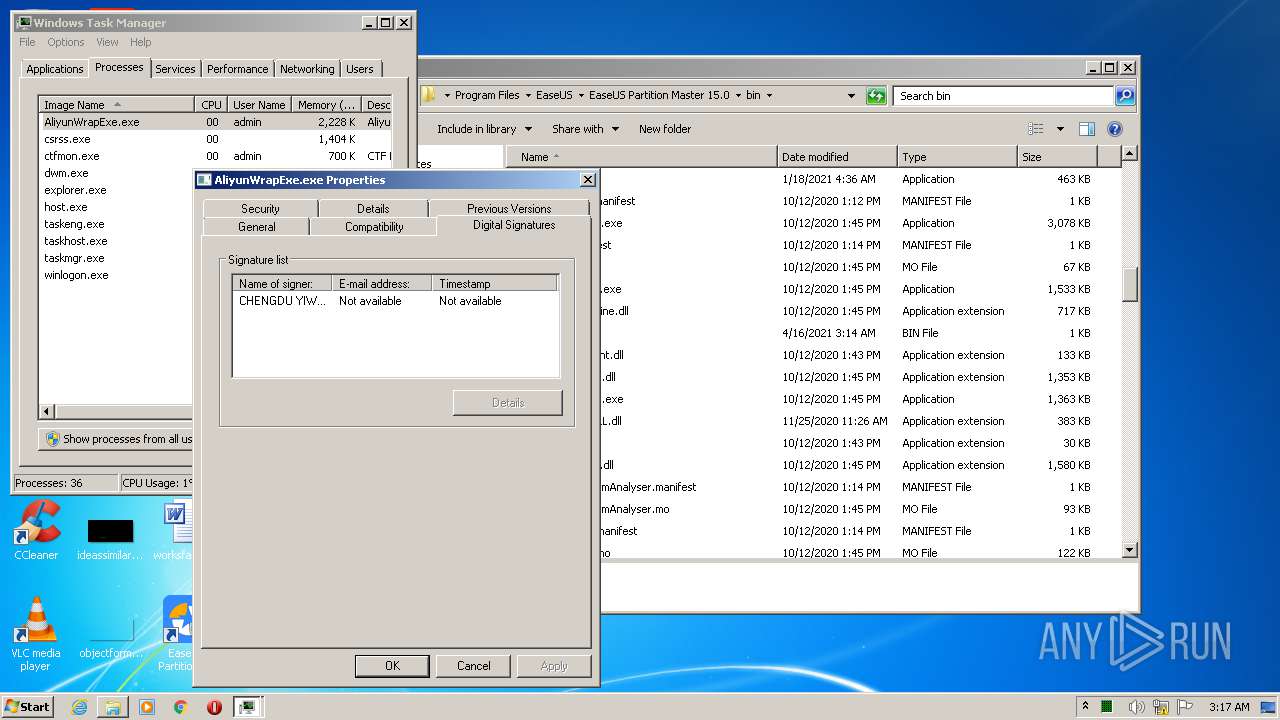This screenshot has width=1280, height=720.
Task: Click the address bar folder icon
Action: click(x=429, y=96)
